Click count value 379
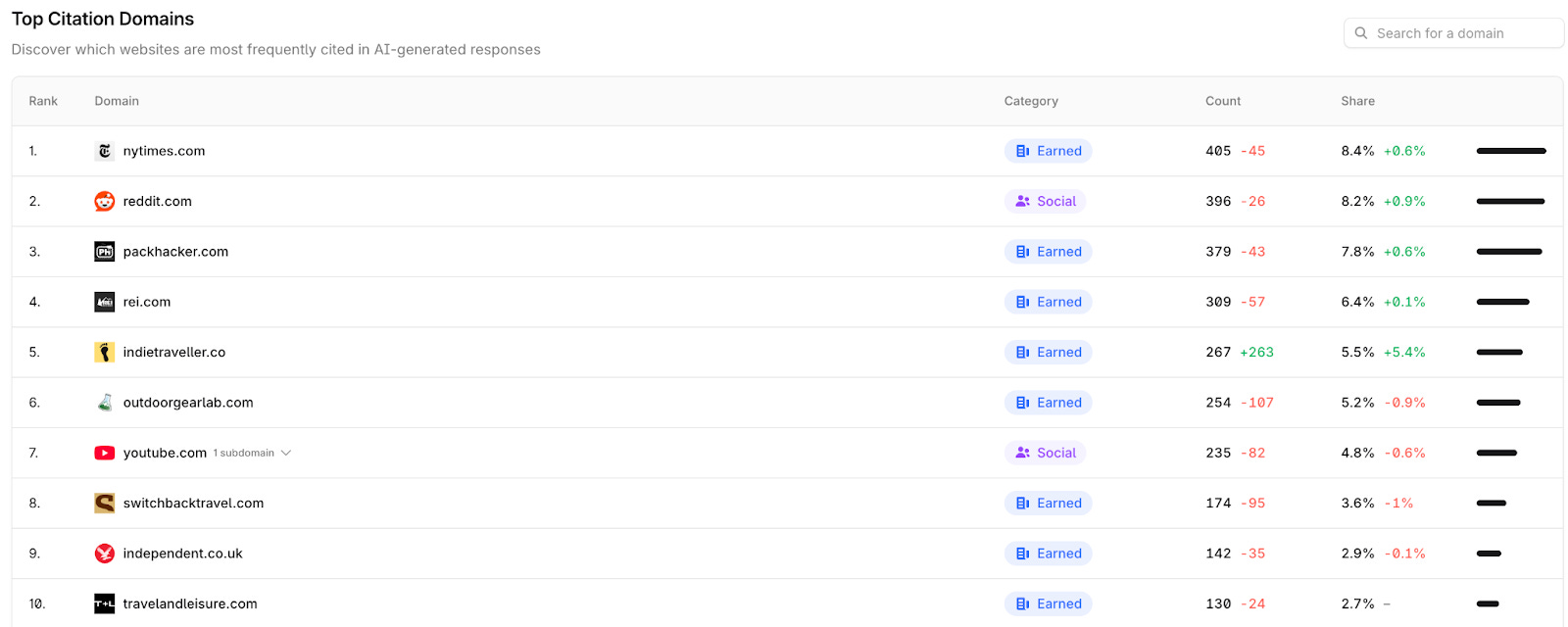Screen dimensions: 1568x627 pos(1218,252)
